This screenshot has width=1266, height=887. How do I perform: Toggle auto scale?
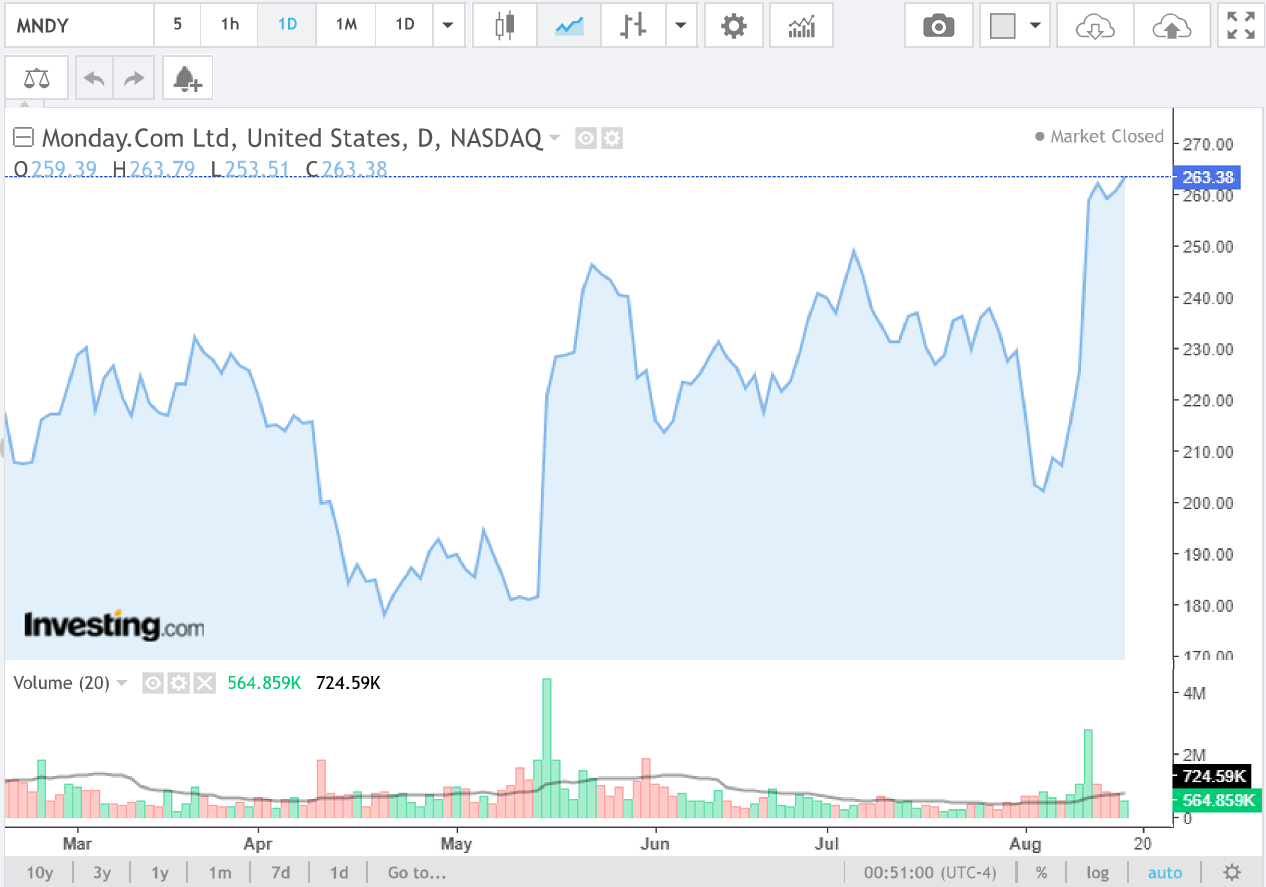(1165, 872)
